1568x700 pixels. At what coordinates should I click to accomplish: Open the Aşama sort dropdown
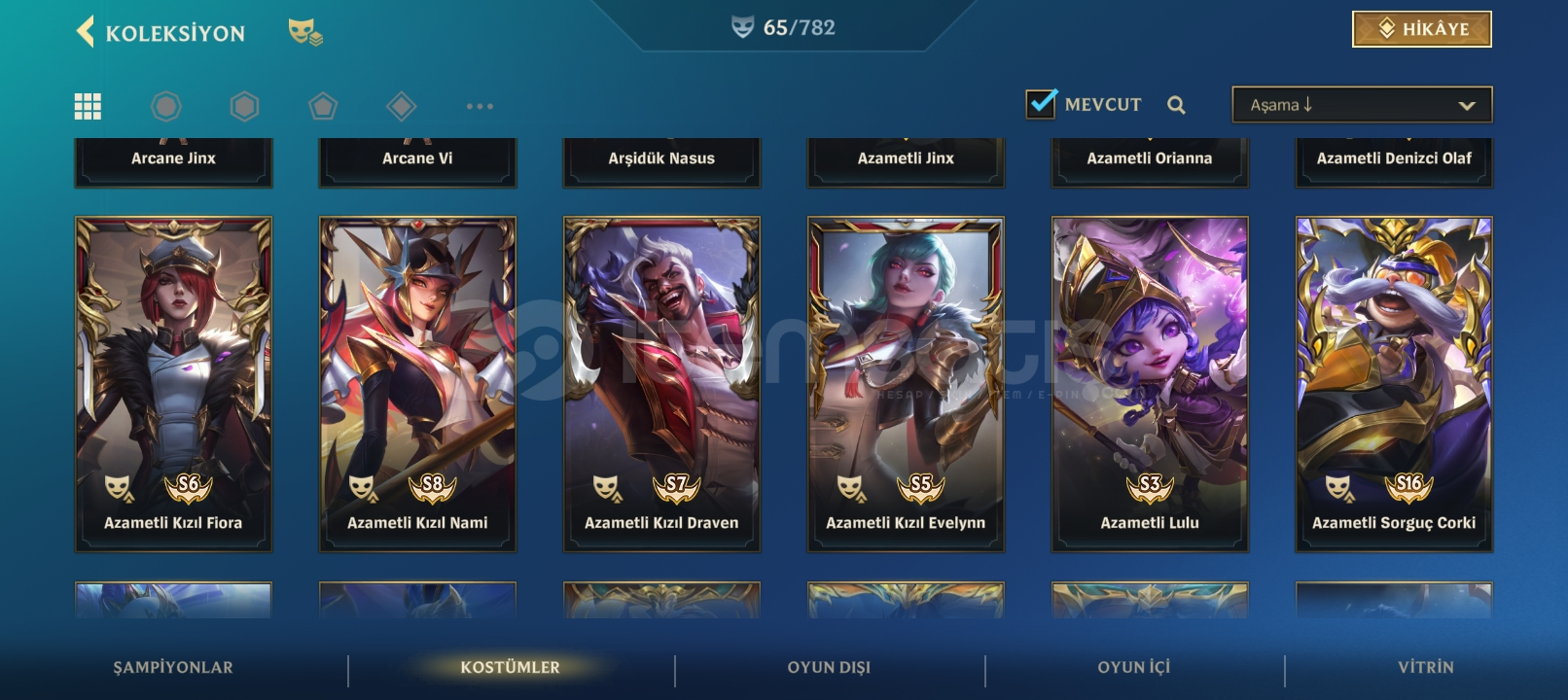[1362, 105]
